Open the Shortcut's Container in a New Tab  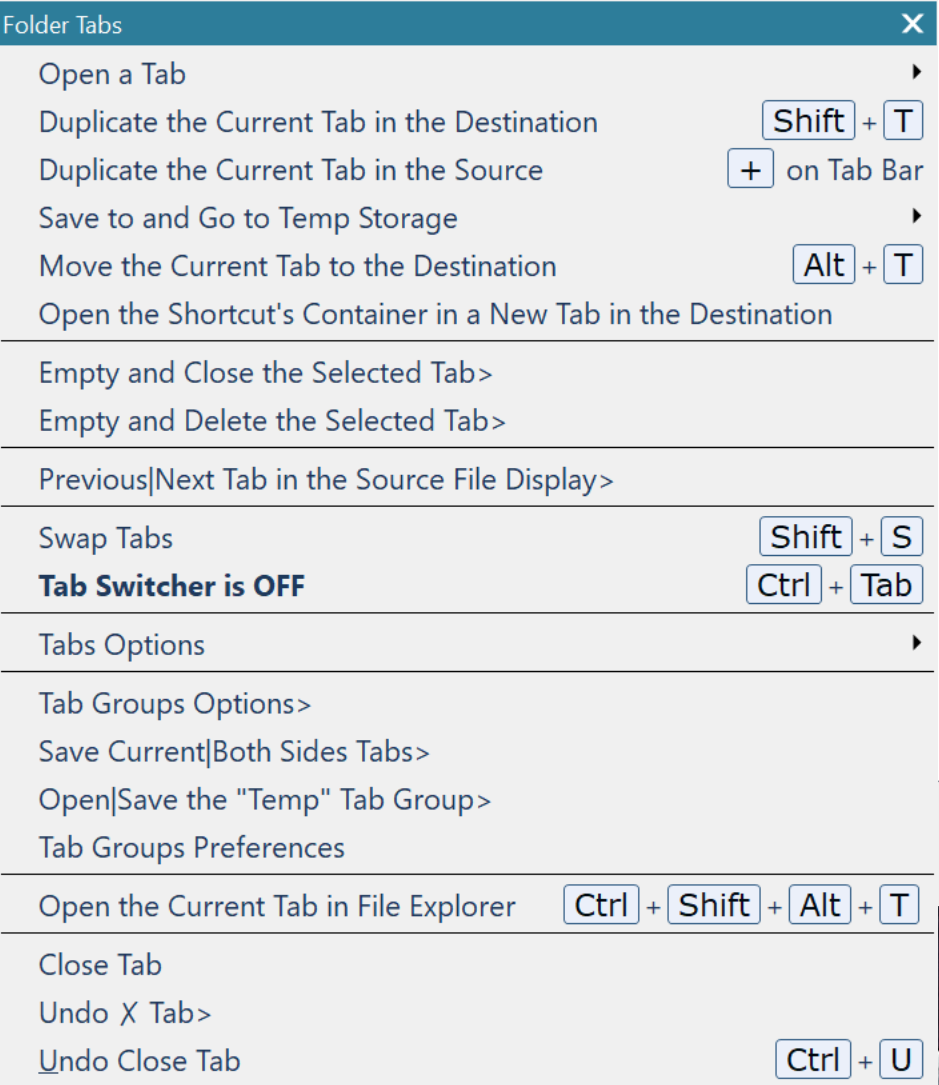(468, 314)
